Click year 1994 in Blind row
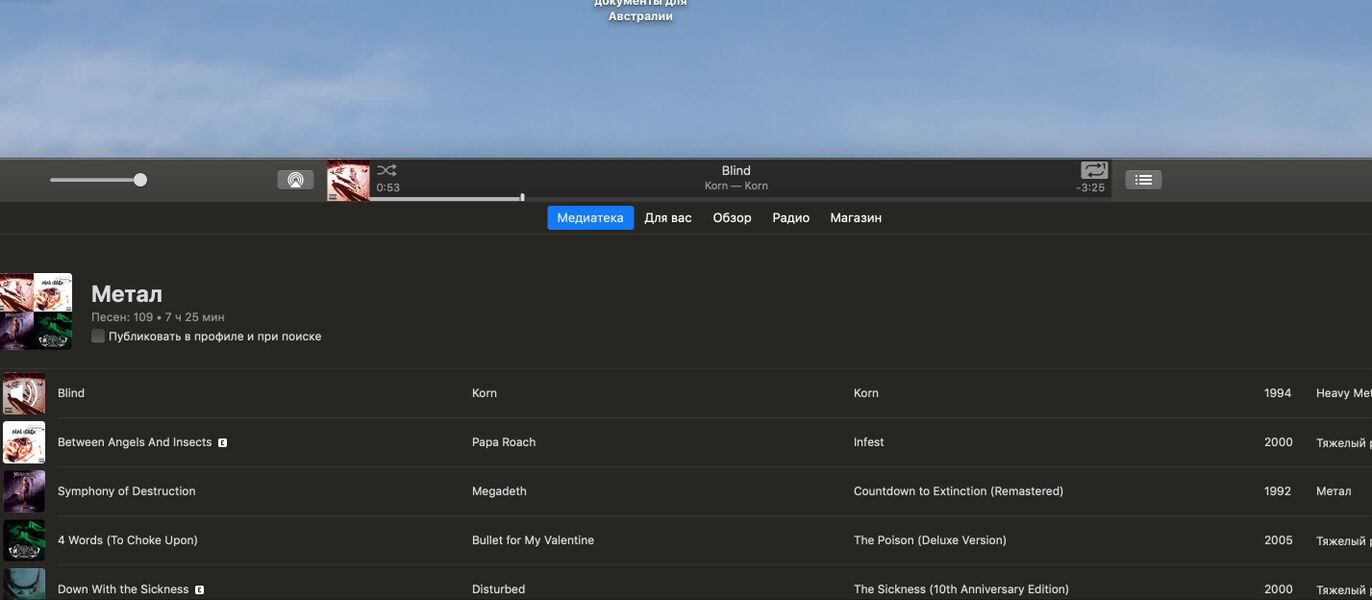The height and width of the screenshot is (600, 1372). coord(1278,393)
